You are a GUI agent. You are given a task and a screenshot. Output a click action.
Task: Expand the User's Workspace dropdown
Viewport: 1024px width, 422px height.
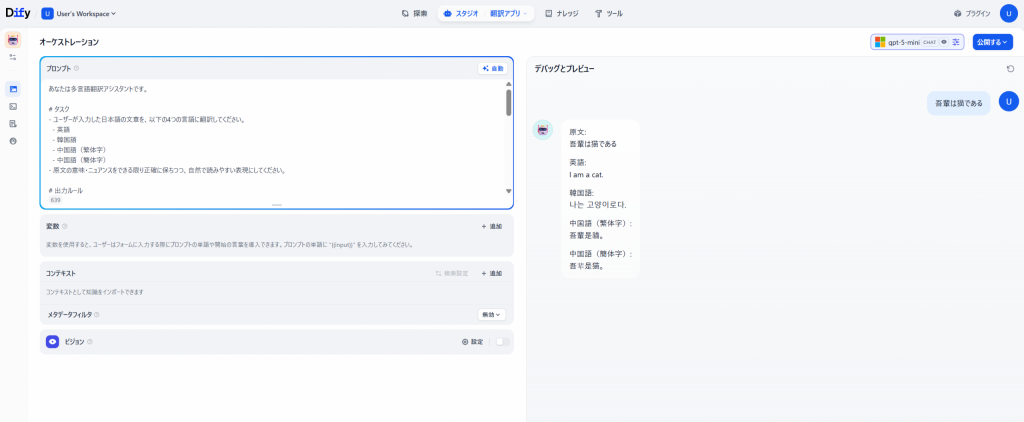point(79,14)
